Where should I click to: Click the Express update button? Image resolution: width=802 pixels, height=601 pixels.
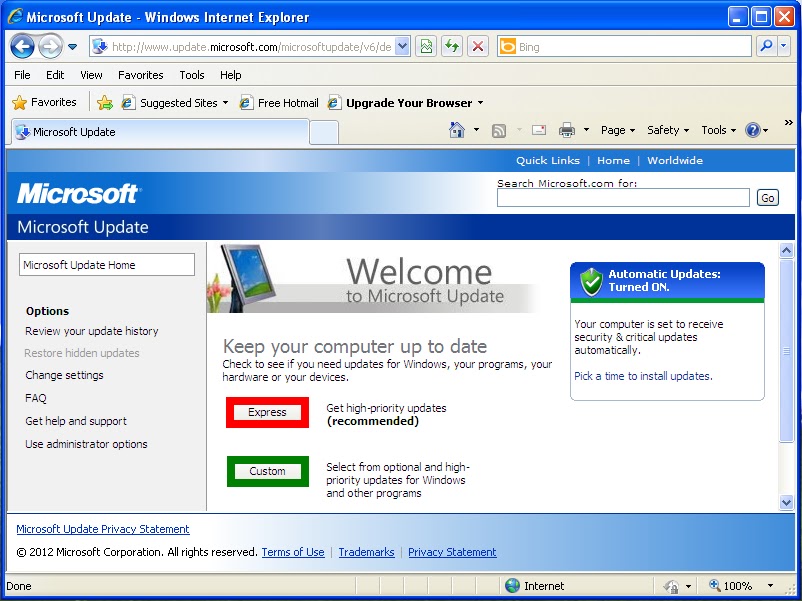[267, 412]
